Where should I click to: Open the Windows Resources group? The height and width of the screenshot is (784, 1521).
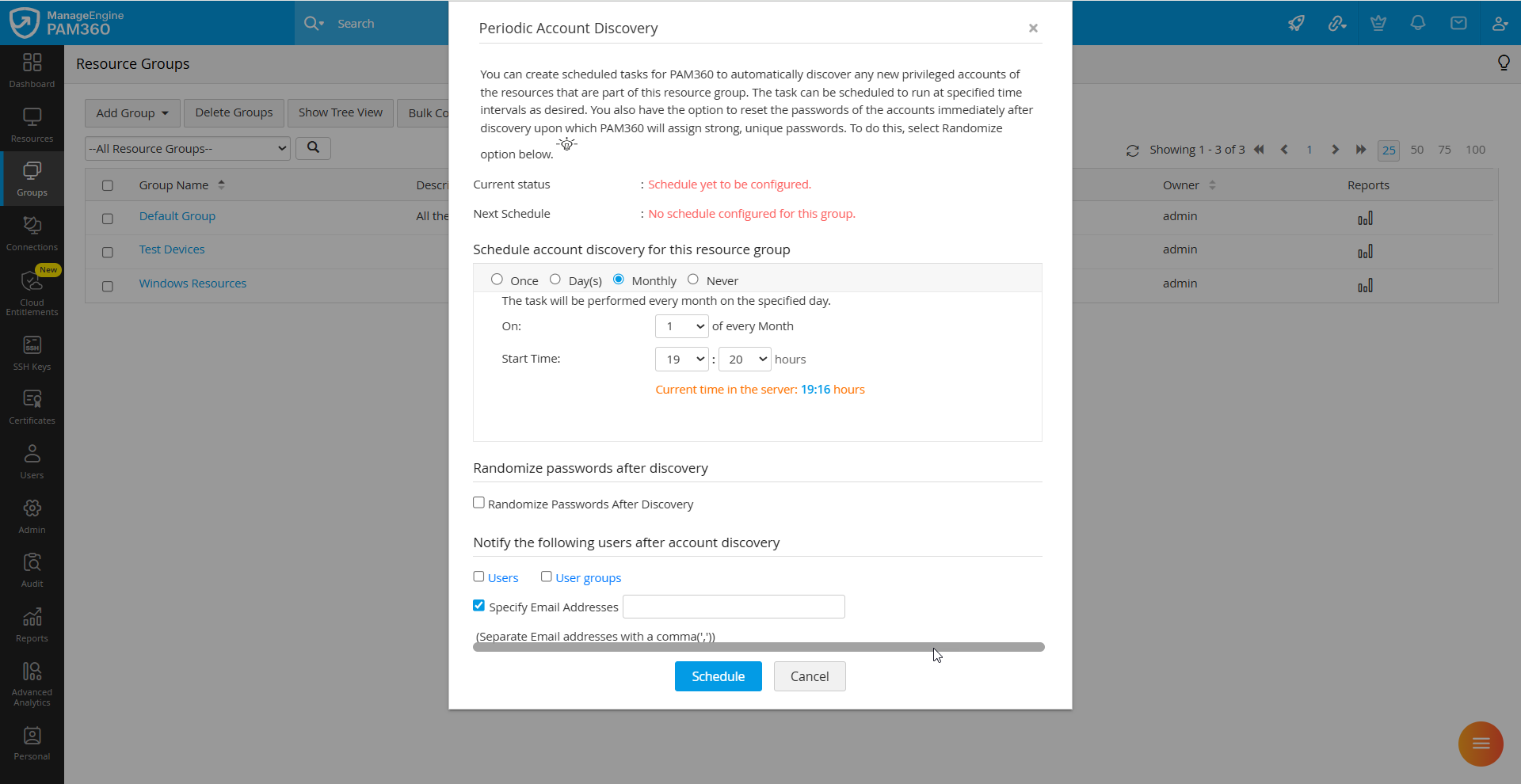(x=192, y=283)
